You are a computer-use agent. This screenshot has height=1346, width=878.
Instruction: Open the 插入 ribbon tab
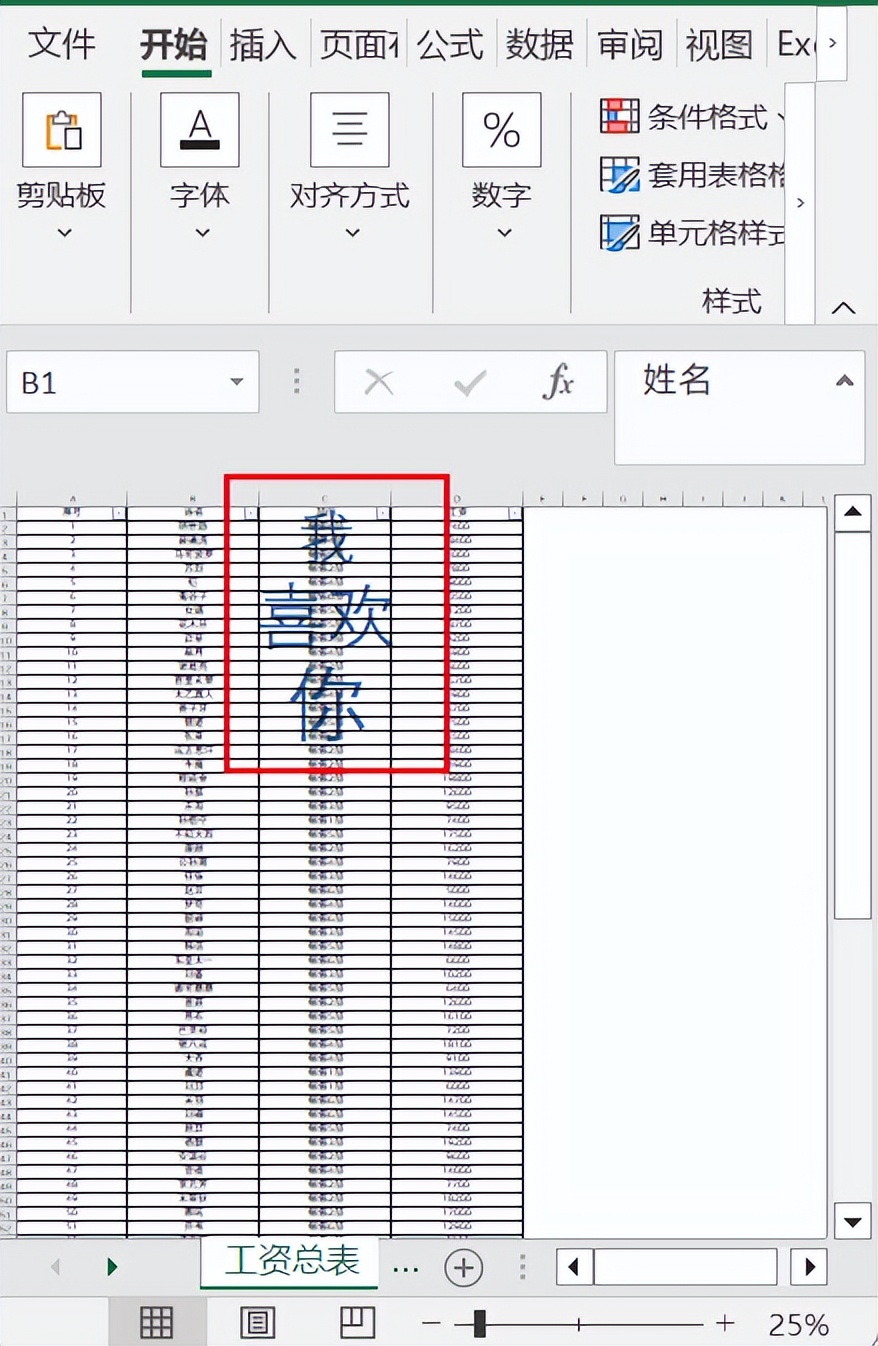coord(263,44)
